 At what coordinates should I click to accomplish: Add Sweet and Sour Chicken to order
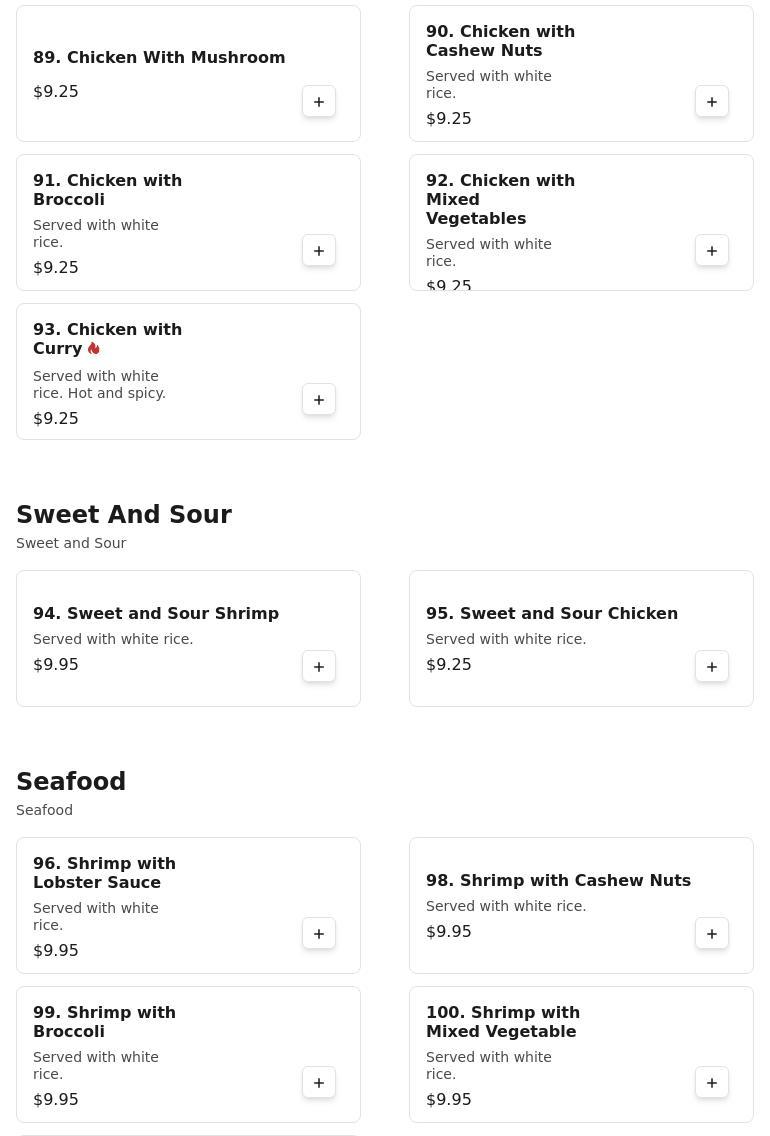pyautogui.click(x=712, y=666)
